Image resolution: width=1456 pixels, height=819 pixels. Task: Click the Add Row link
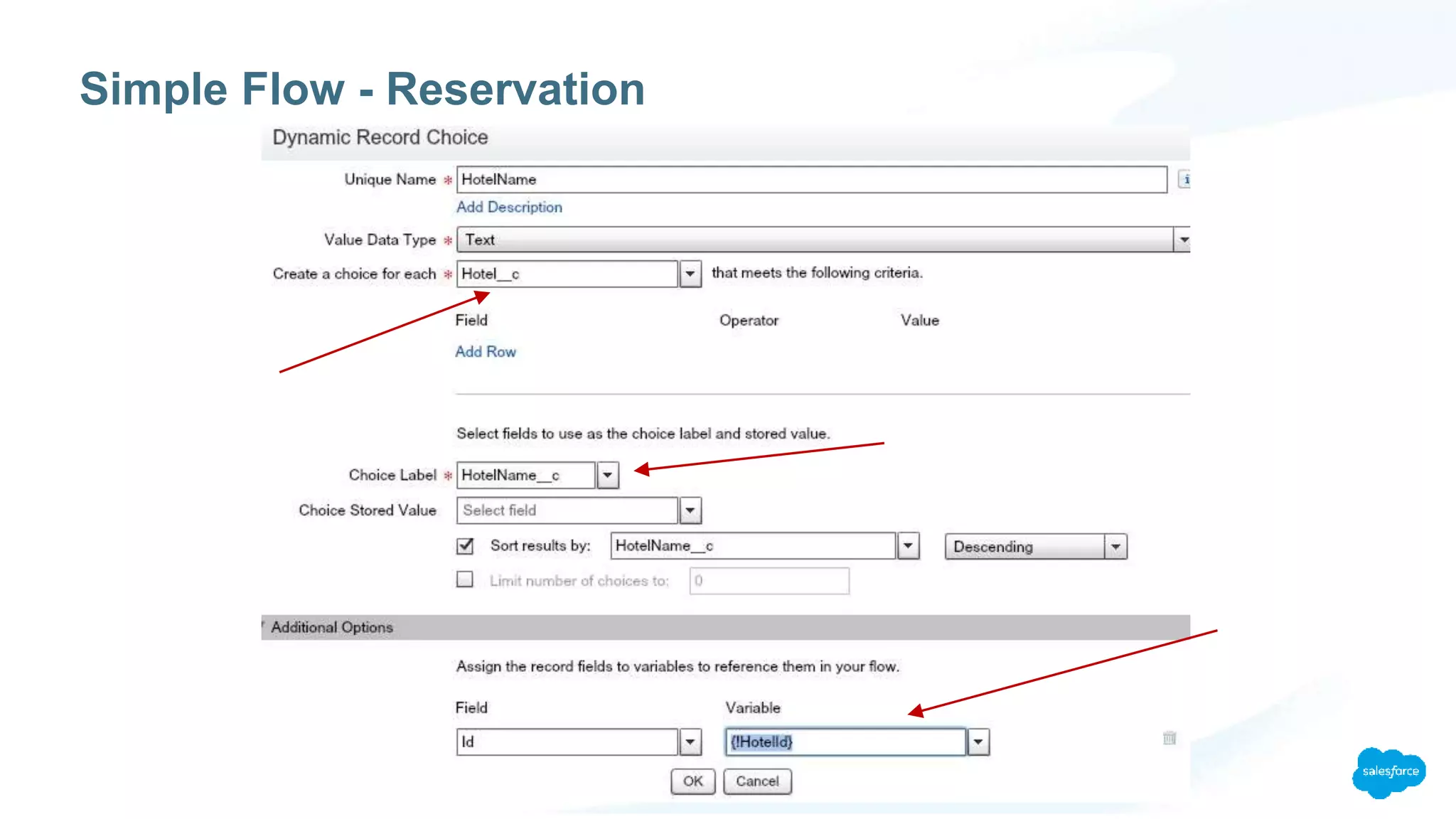click(x=486, y=351)
